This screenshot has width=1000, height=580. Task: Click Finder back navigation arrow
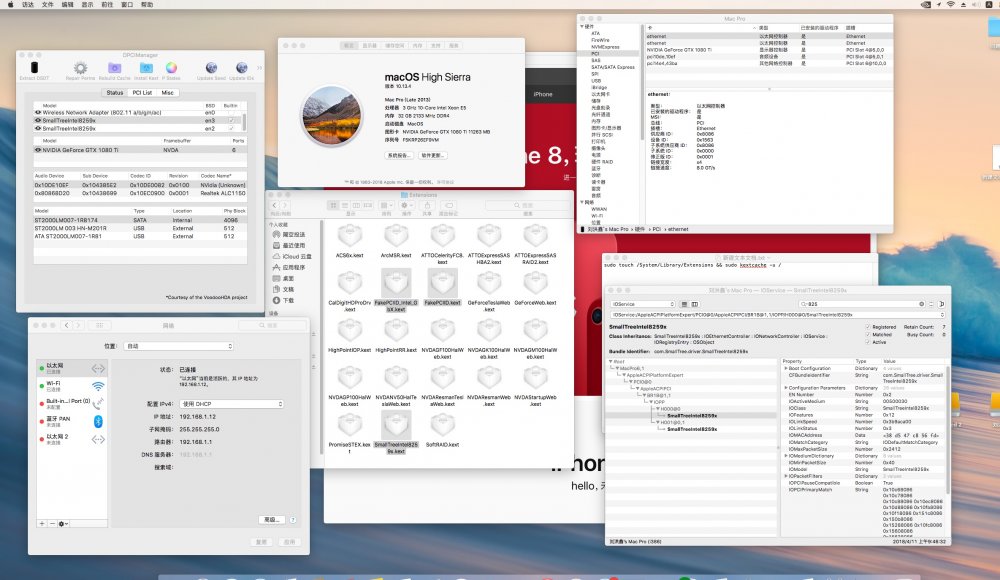click(275, 205)
